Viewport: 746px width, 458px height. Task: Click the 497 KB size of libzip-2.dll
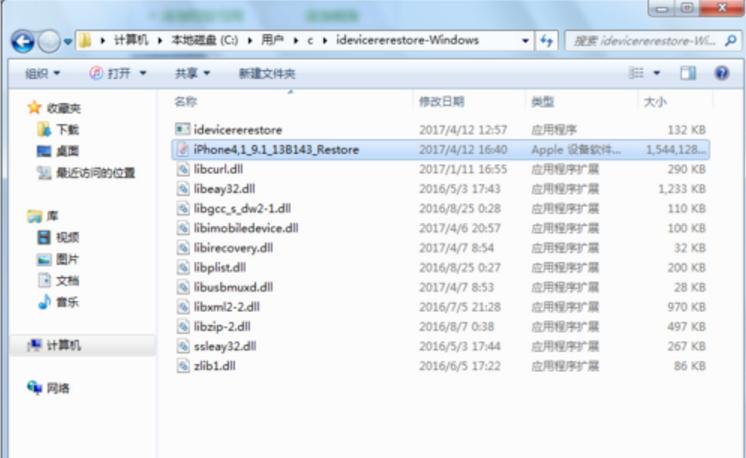(x=686, y=327)
